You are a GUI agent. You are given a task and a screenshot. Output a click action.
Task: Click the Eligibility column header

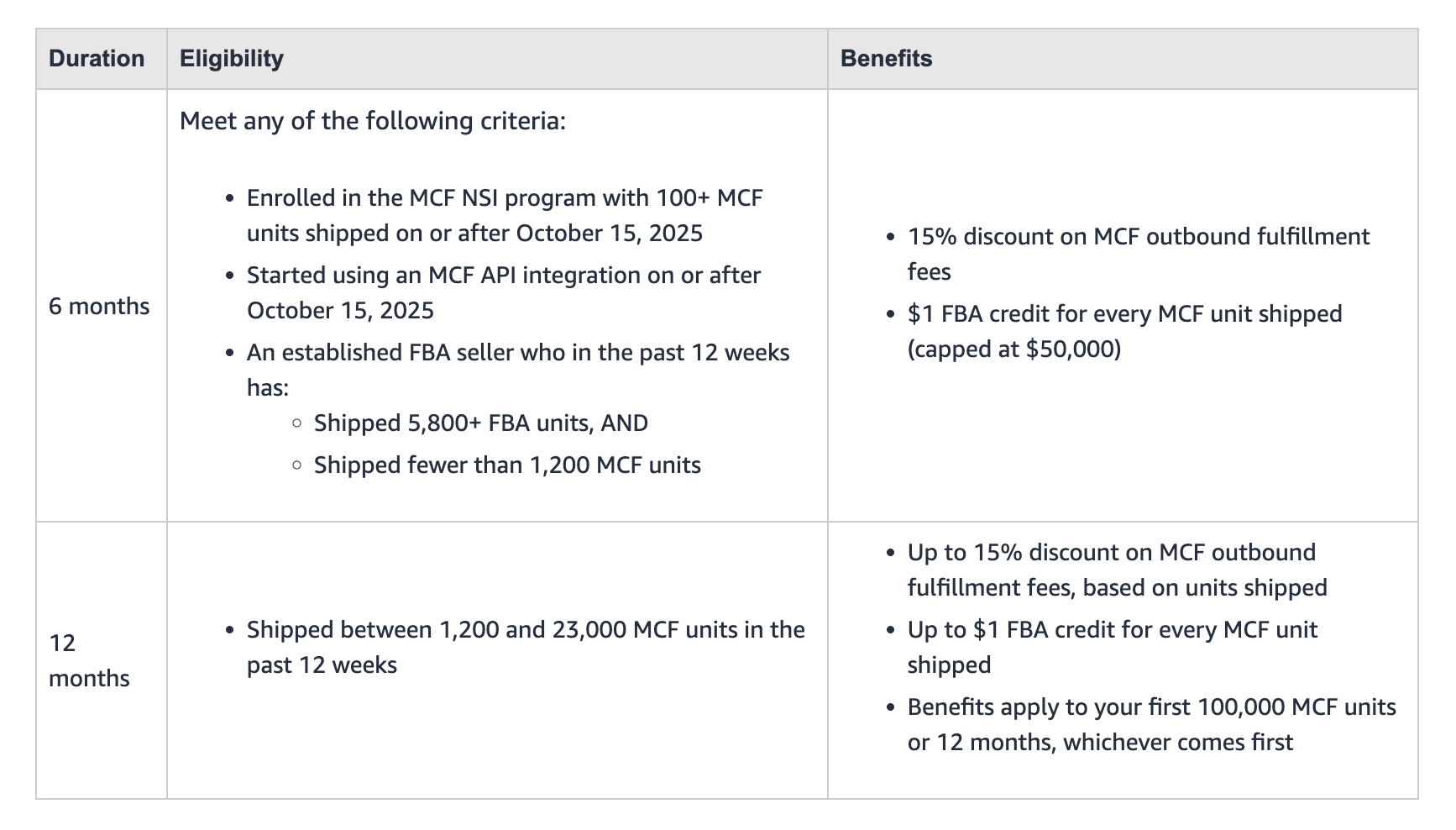[x=232, y=59]
